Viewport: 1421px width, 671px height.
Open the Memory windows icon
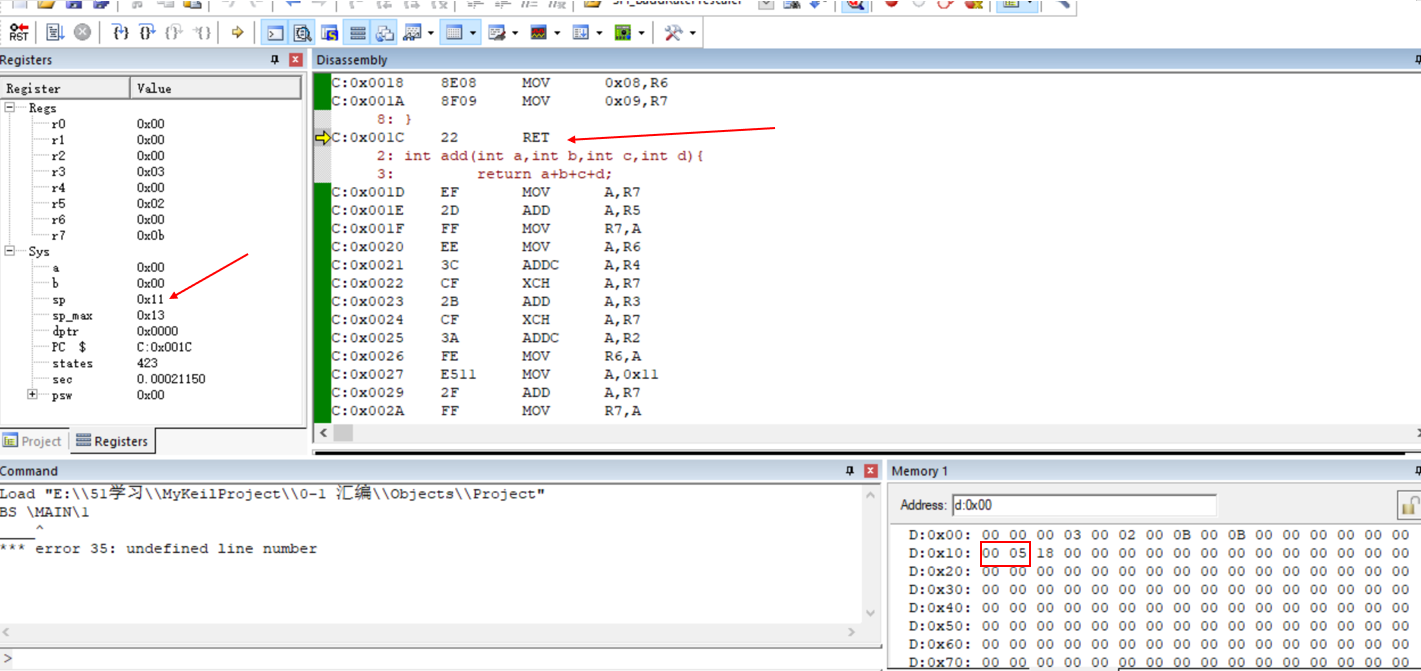(454, 32)
